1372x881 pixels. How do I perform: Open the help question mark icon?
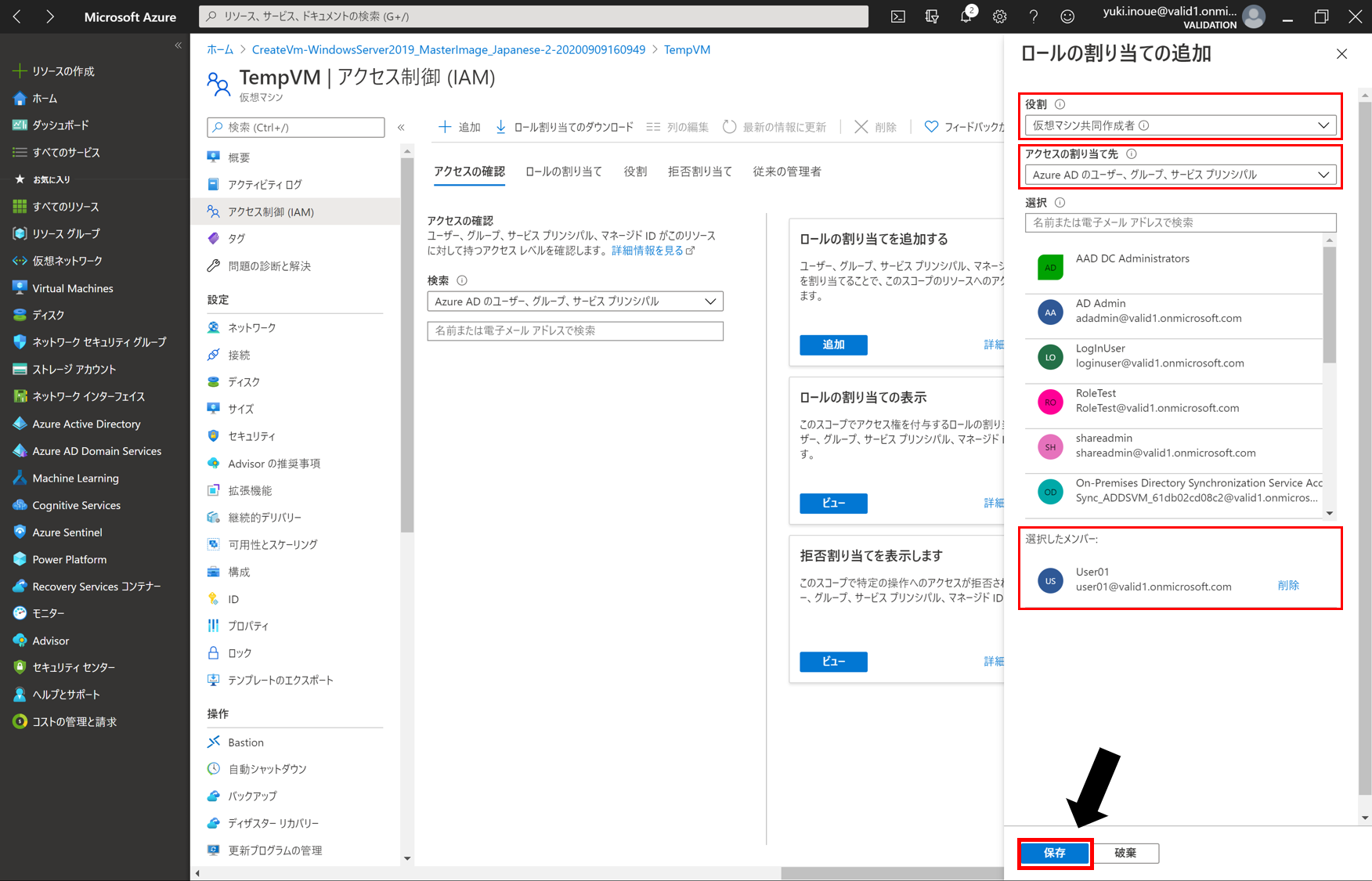[1034, 16]
